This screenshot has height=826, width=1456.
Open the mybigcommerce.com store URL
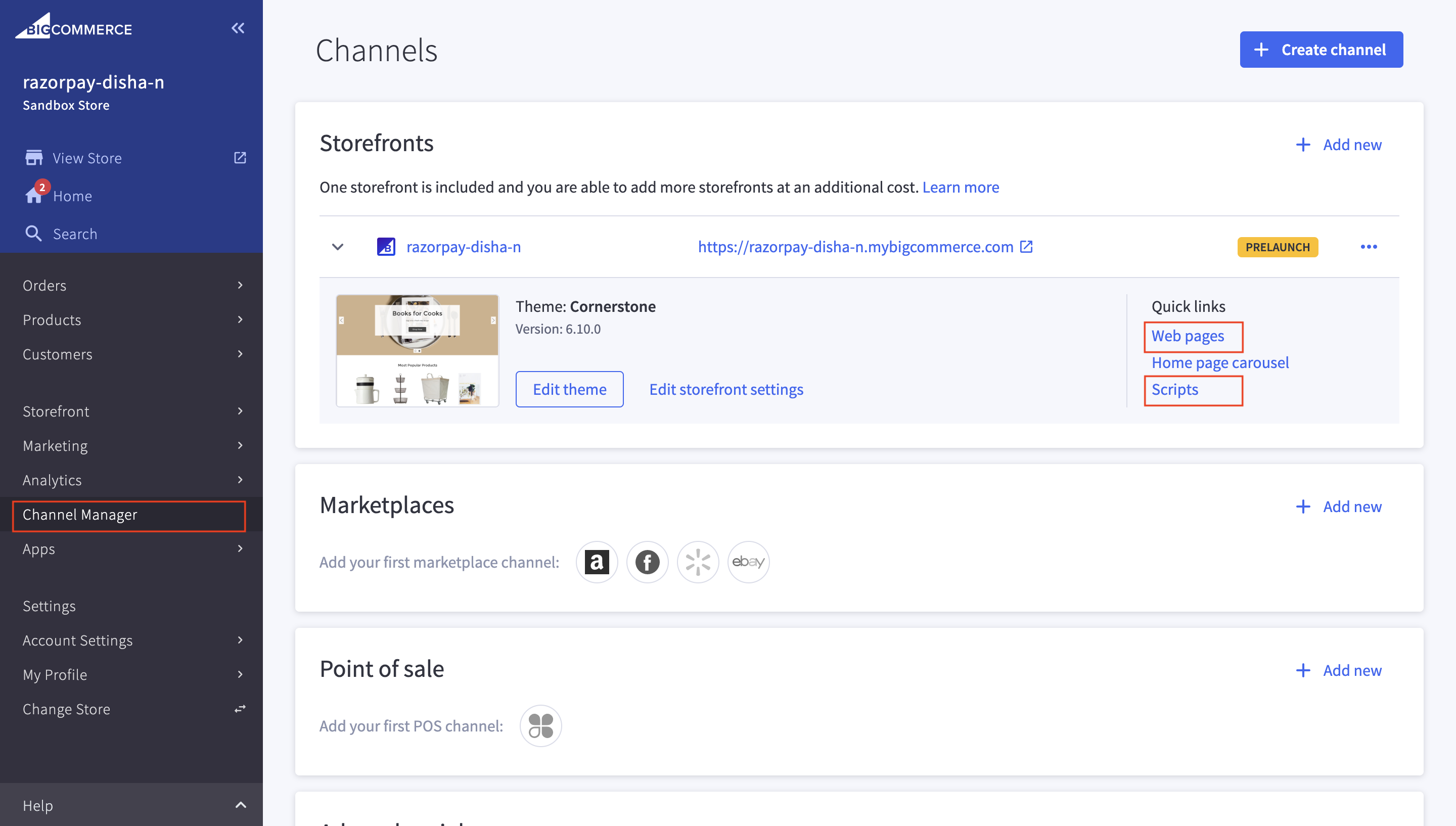click(x=855, y=247)
